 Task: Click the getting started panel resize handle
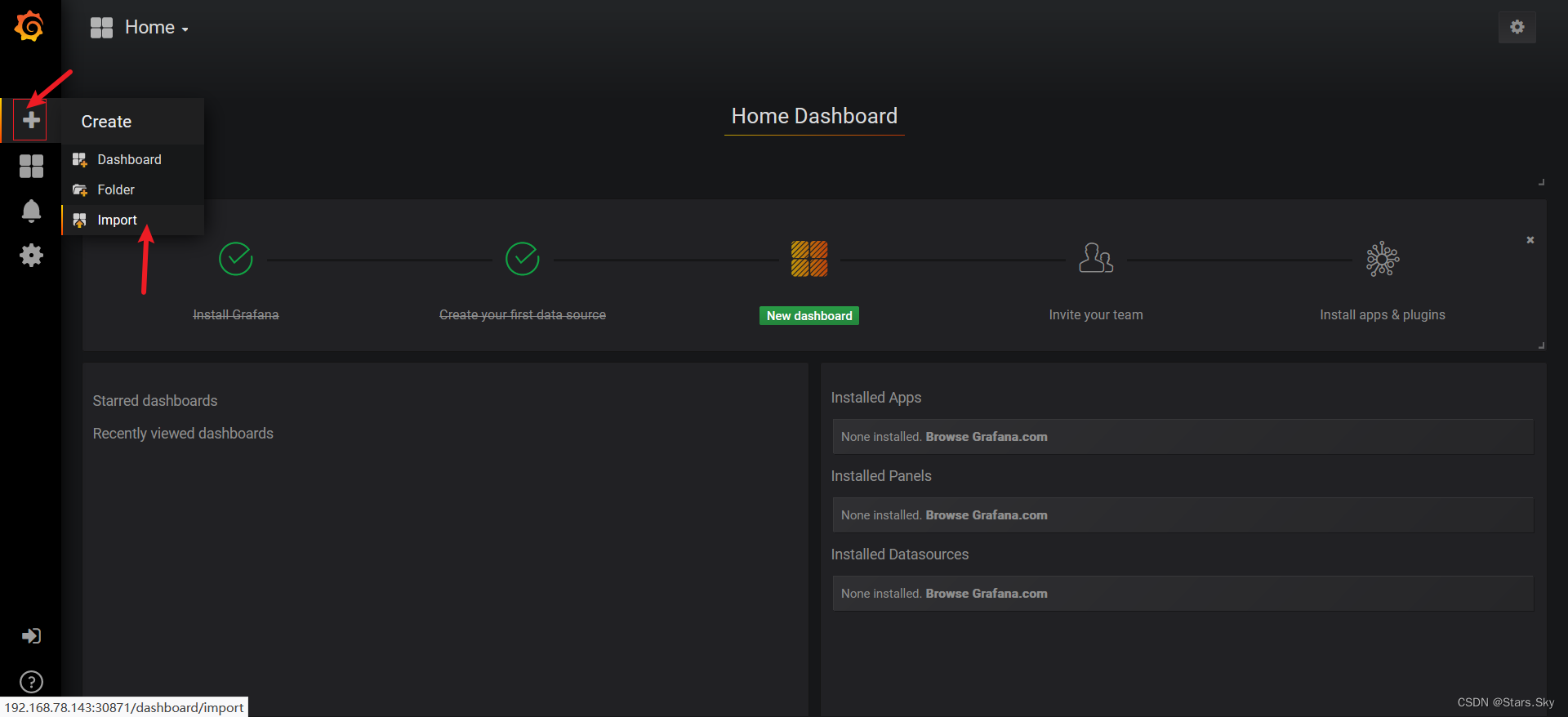(x=1541, y=345)
